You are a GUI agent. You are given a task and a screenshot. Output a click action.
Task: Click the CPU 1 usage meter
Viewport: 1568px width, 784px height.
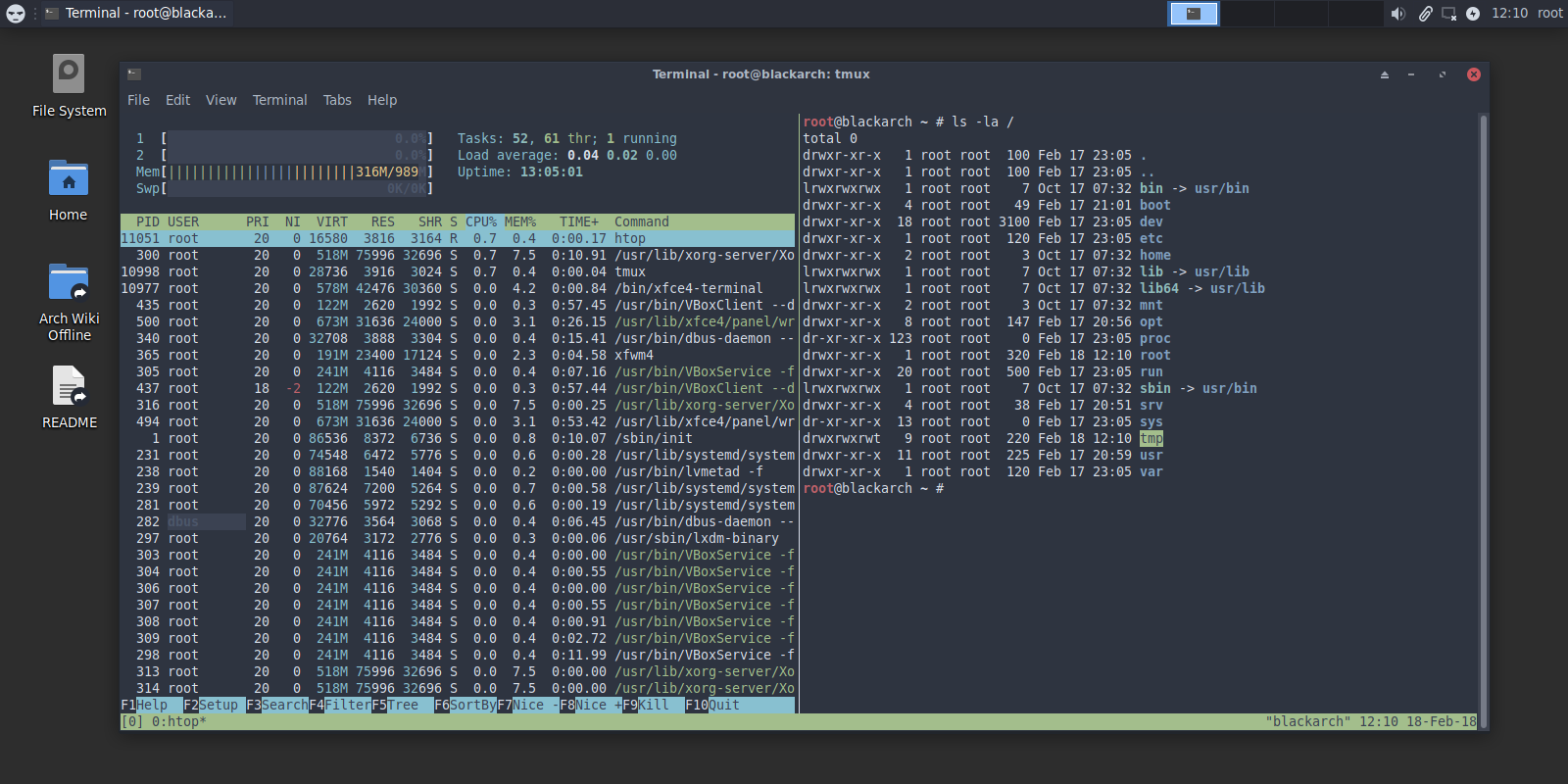[x=284, y=138]
